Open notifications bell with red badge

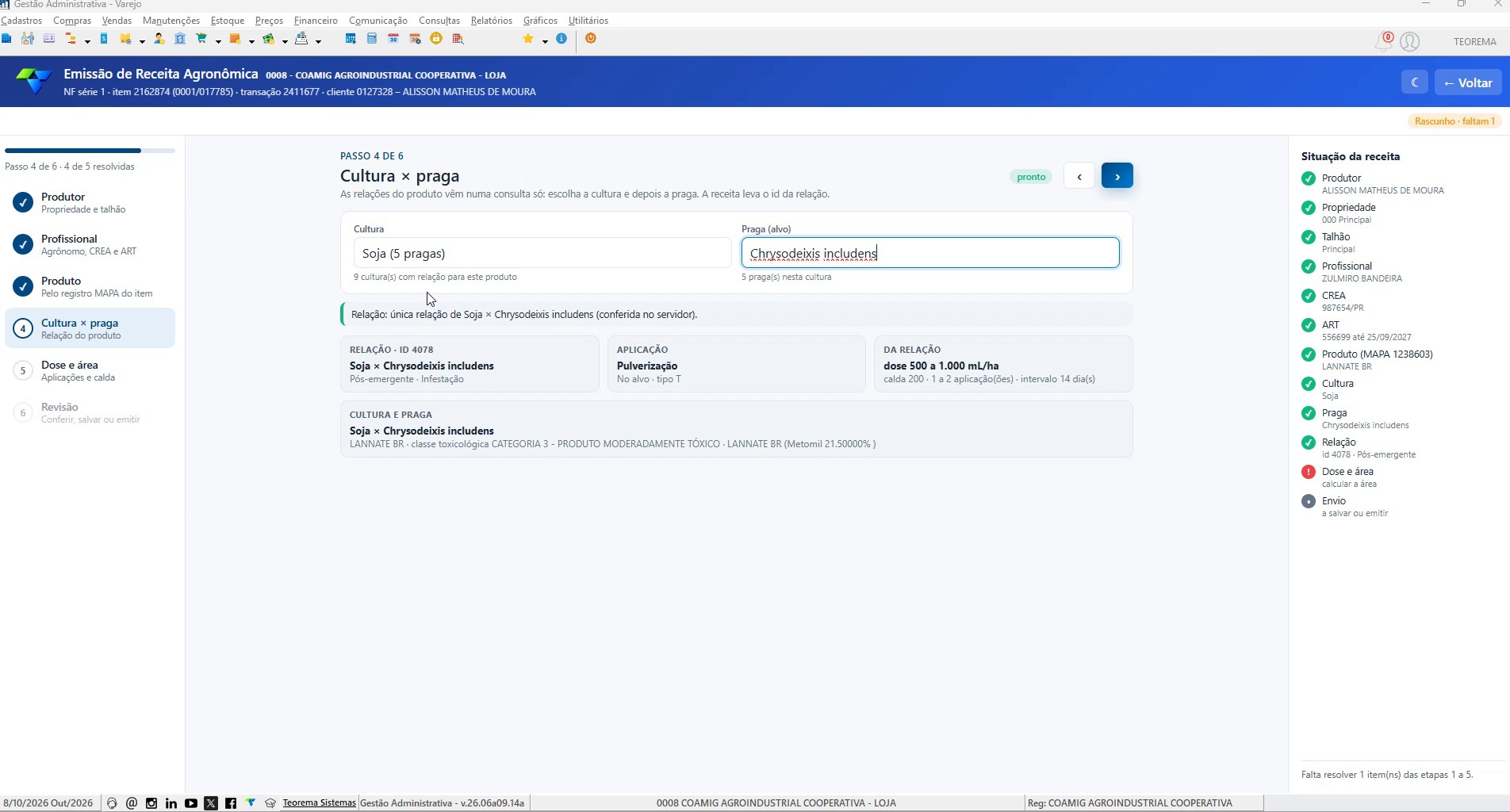pyautogui.click(x=1383, y=41)
